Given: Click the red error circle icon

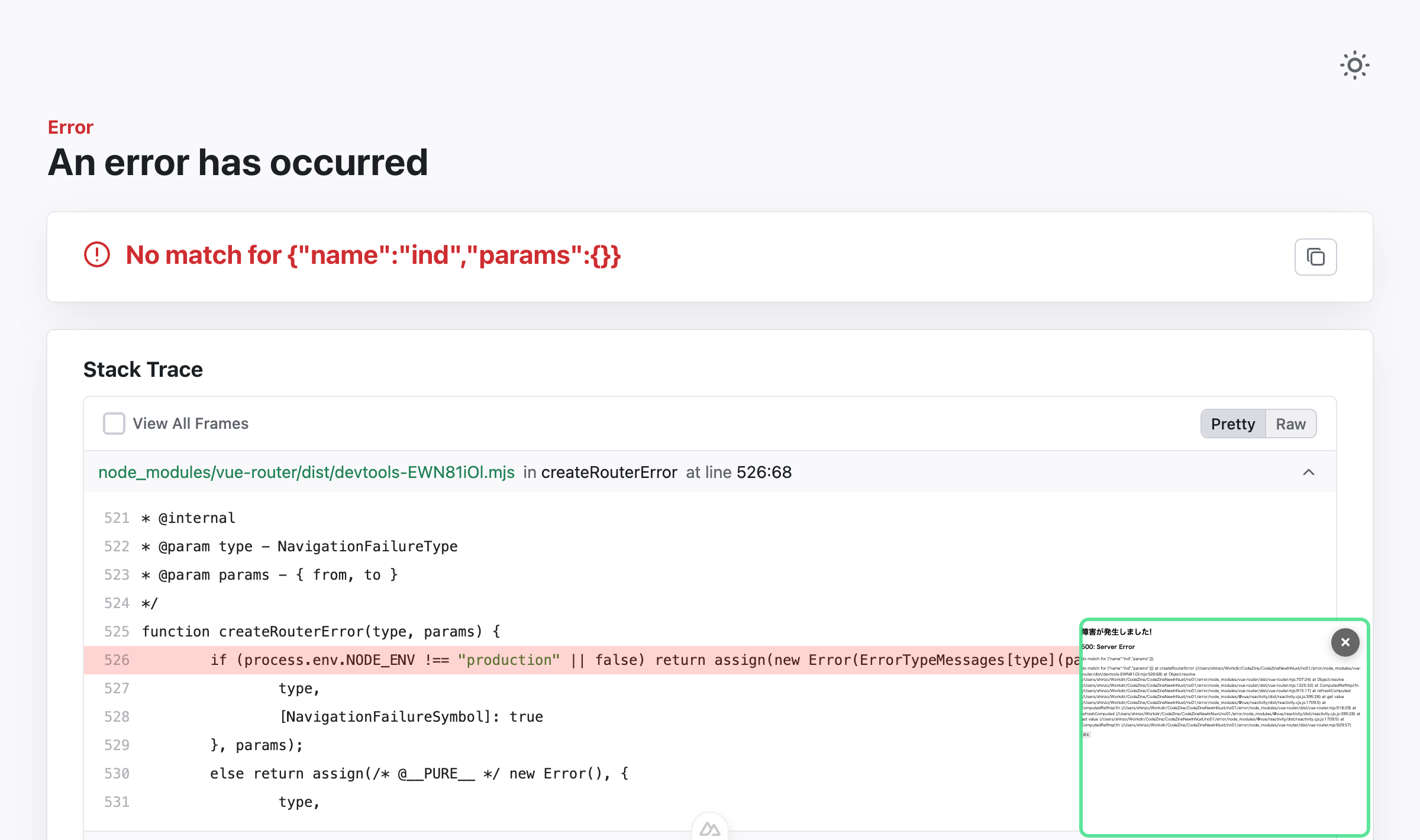Looking at the screenshot, I should 97,255.
